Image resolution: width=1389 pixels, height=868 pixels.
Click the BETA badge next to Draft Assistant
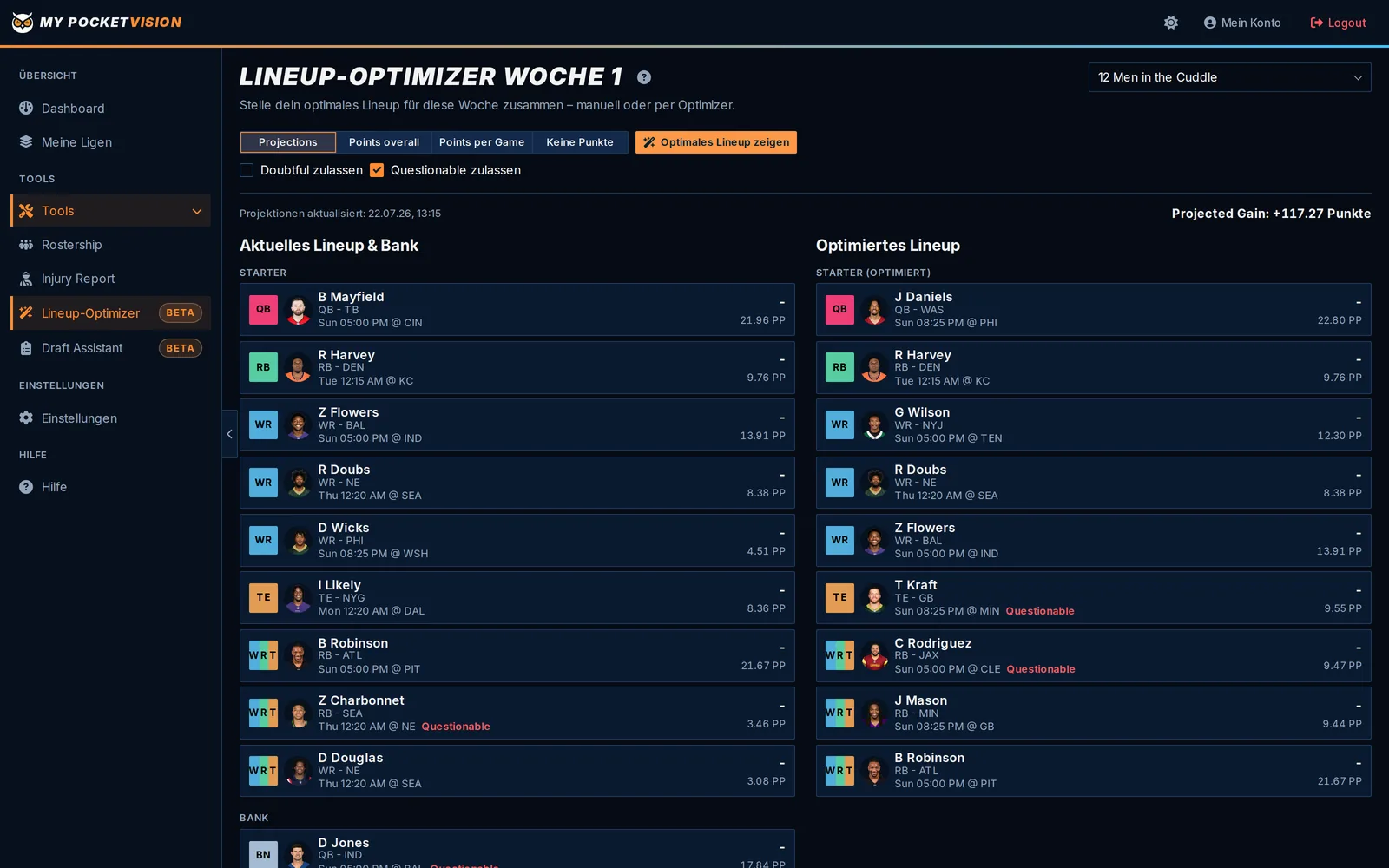tap(181, 348)
